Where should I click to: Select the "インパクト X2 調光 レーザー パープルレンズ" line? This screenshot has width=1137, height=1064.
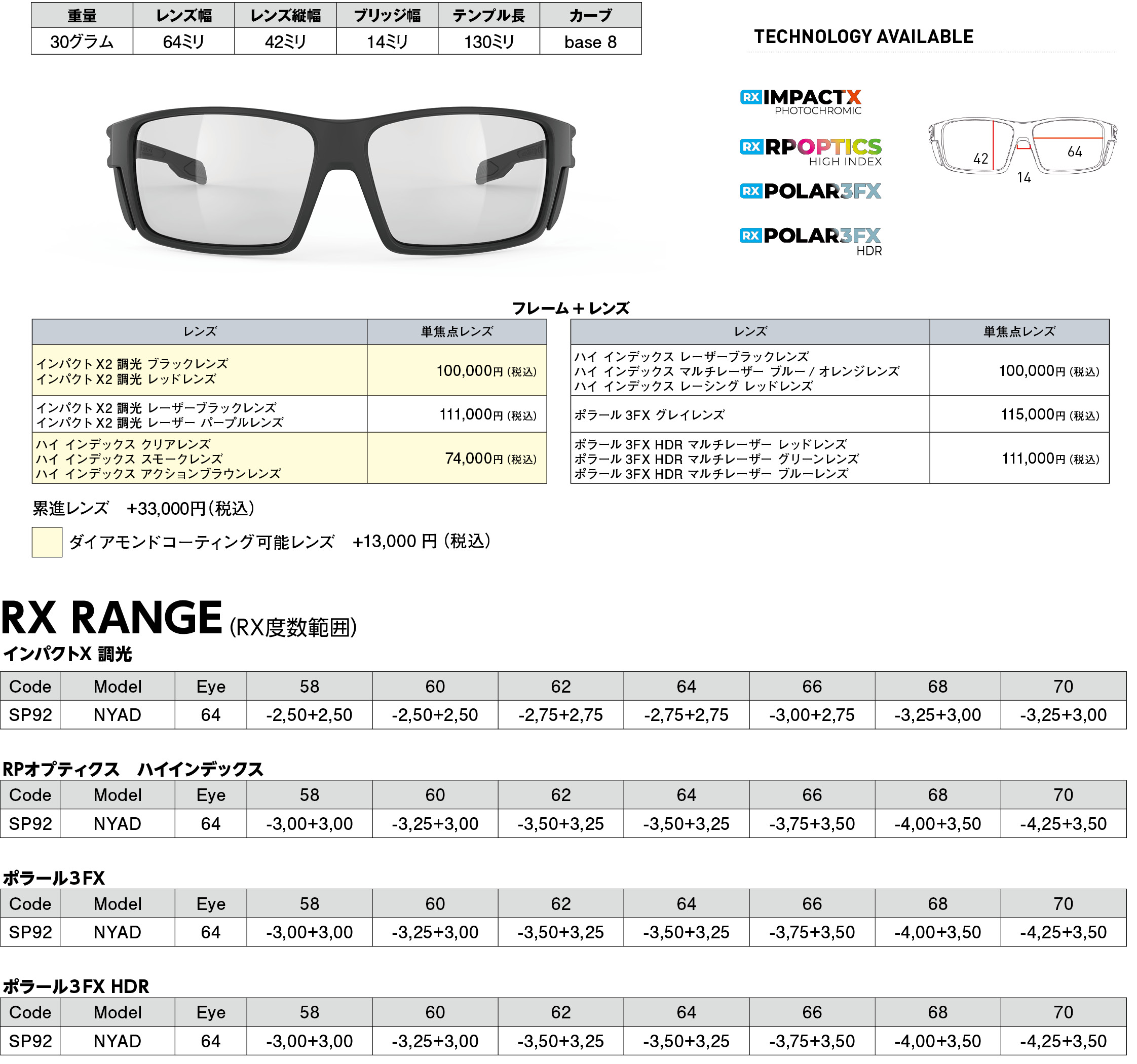pos(160,423)
